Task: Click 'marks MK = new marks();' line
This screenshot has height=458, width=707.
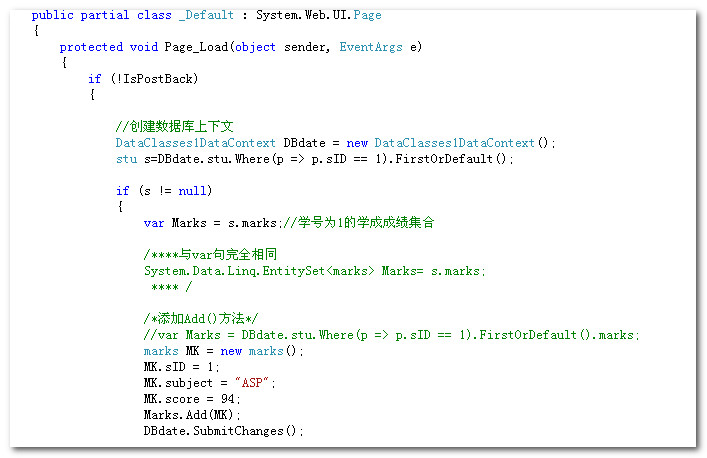Action: 224,351
